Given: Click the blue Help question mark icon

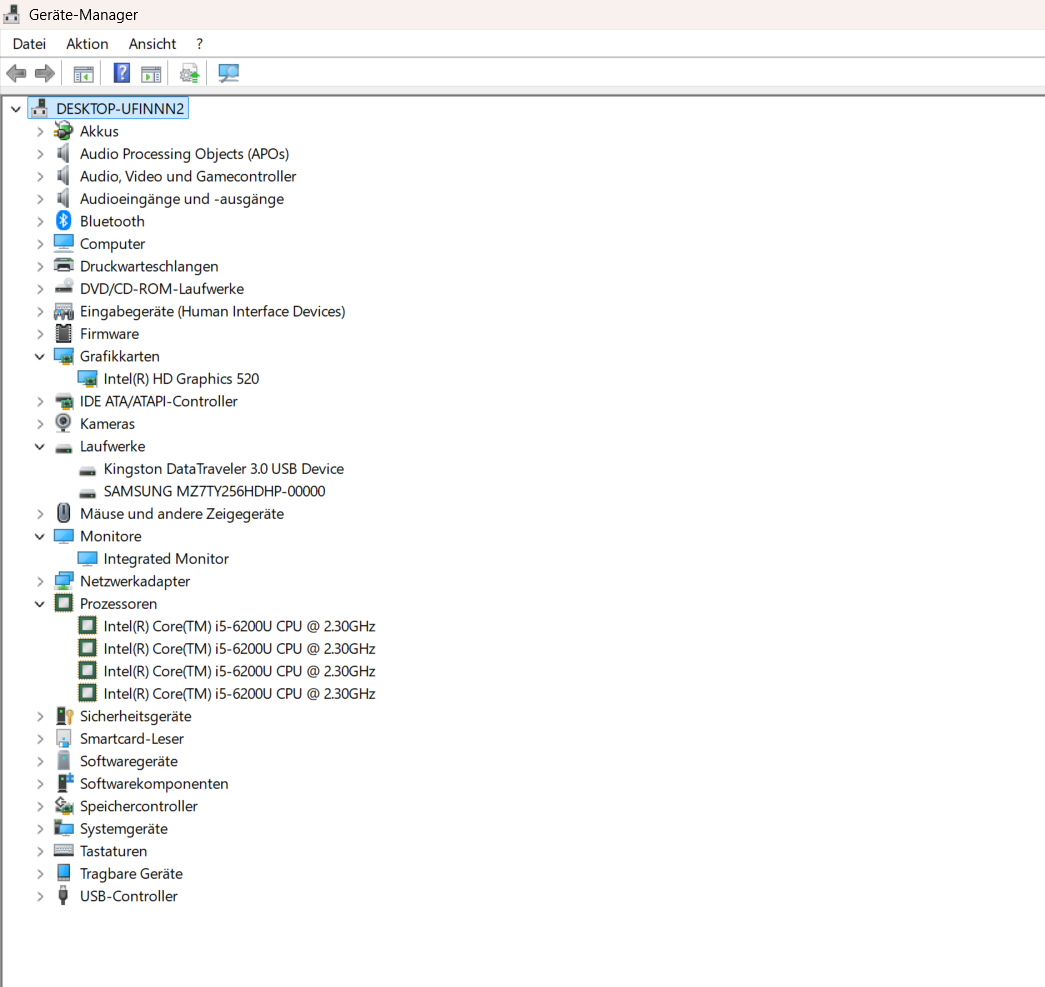Looking at the screenshot, I should click(122, 73).
